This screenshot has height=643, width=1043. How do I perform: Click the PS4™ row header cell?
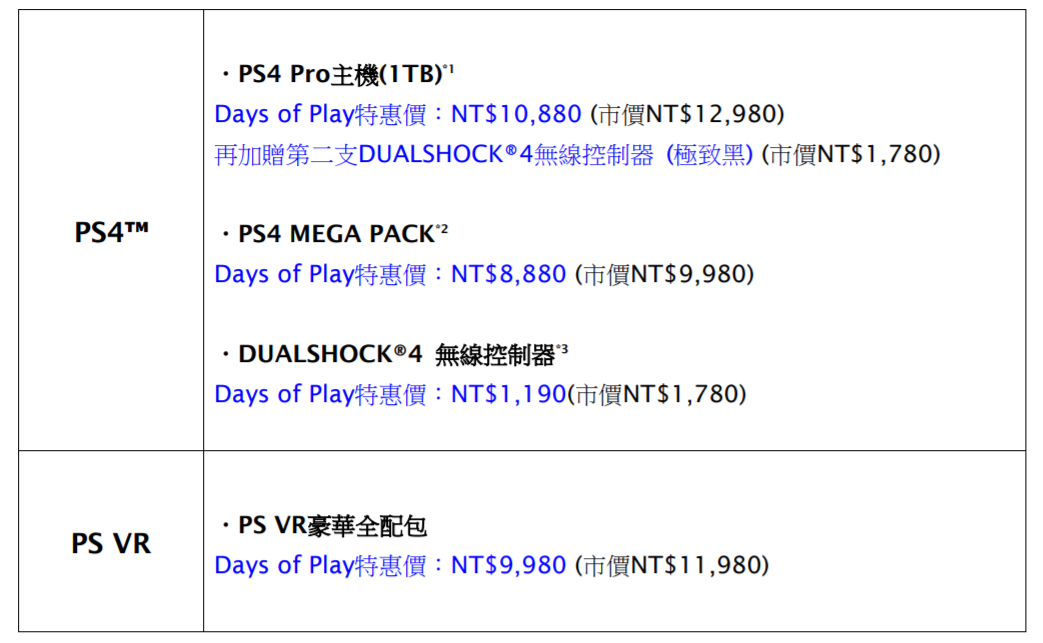[x=111, y=233]
